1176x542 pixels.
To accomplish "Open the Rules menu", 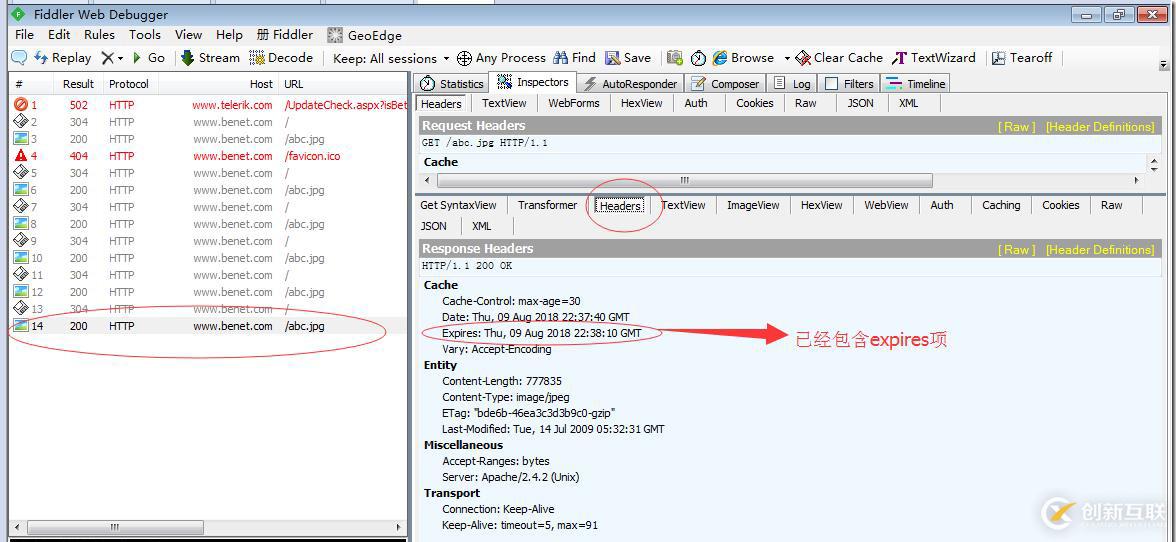I will click(99, 34).
